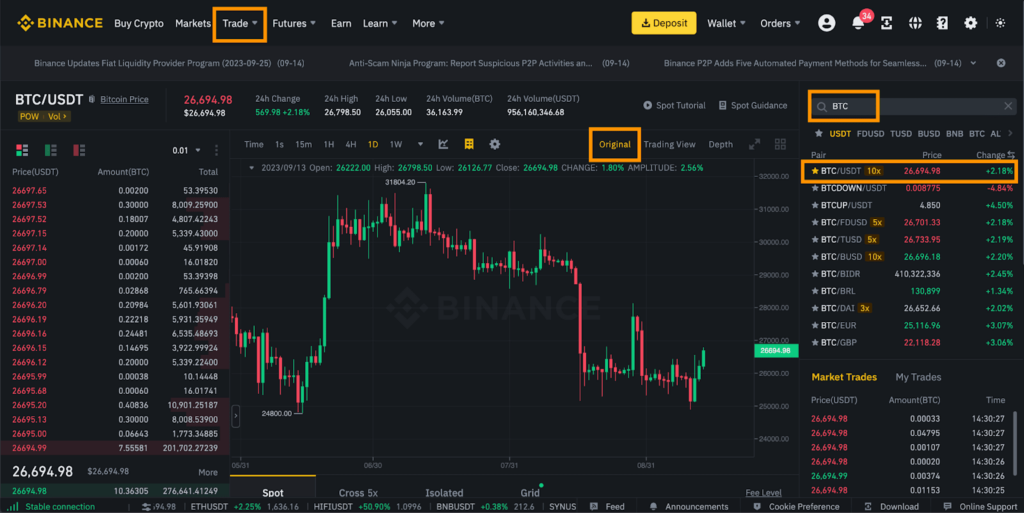Select the 1D interval

tap(373, 144)
